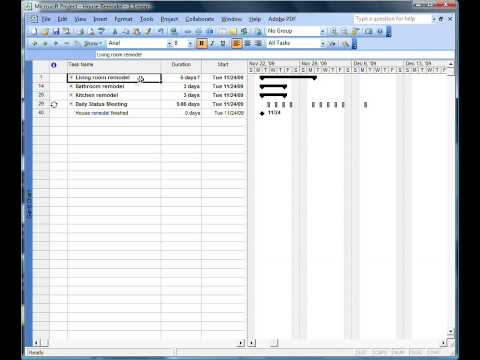The image size is (480, 360).
Task: Click the Undo icon
Action: pyautogui.click(x=160, y=31)
